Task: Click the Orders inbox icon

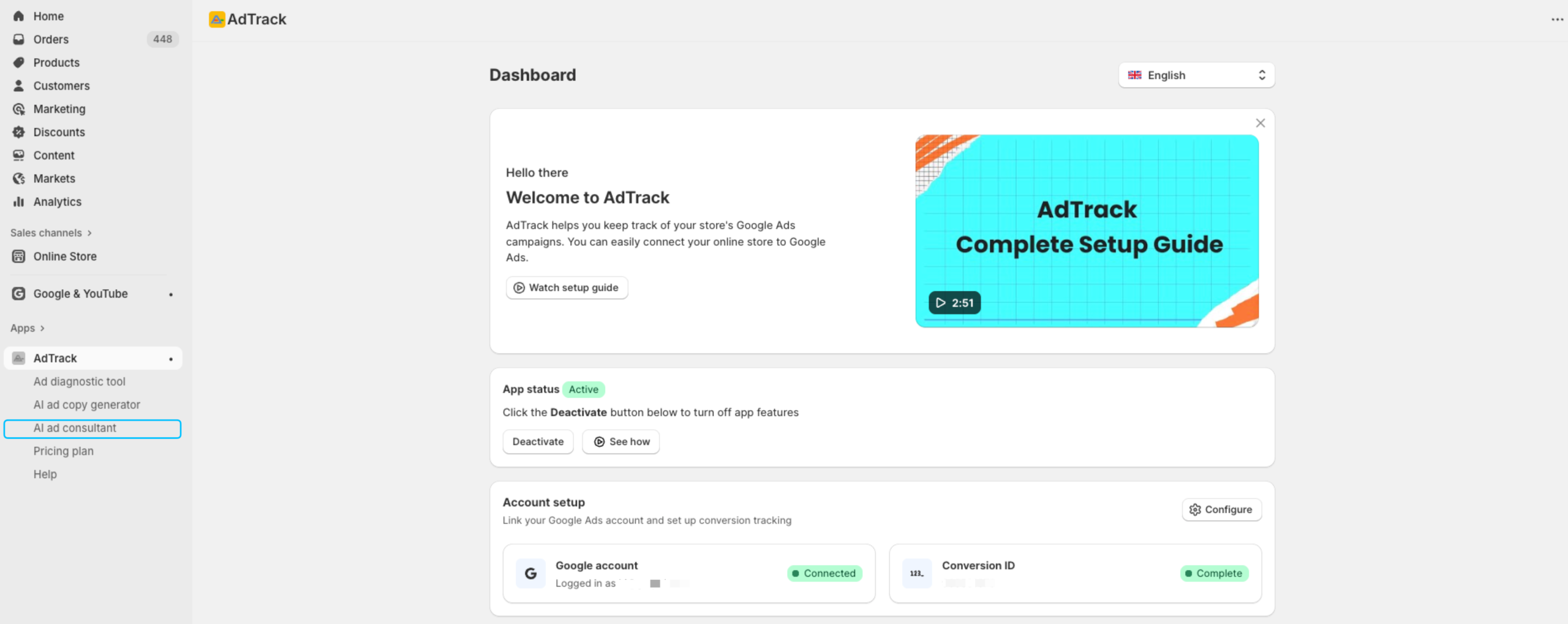Action: point(19,39)
